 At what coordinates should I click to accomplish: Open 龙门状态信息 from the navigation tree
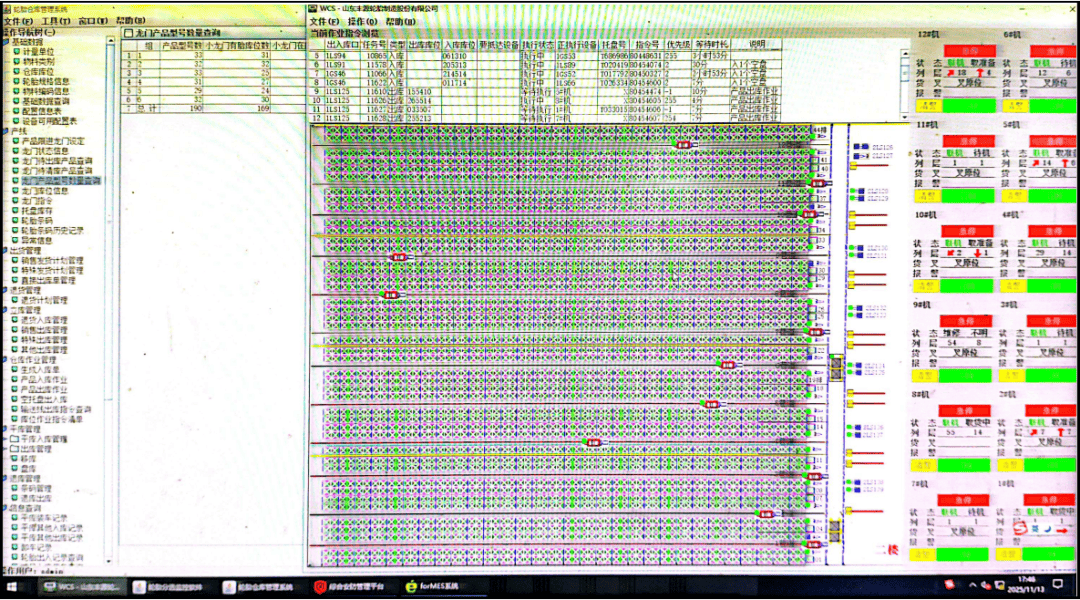pyautogui.click(x=47, y=152)
